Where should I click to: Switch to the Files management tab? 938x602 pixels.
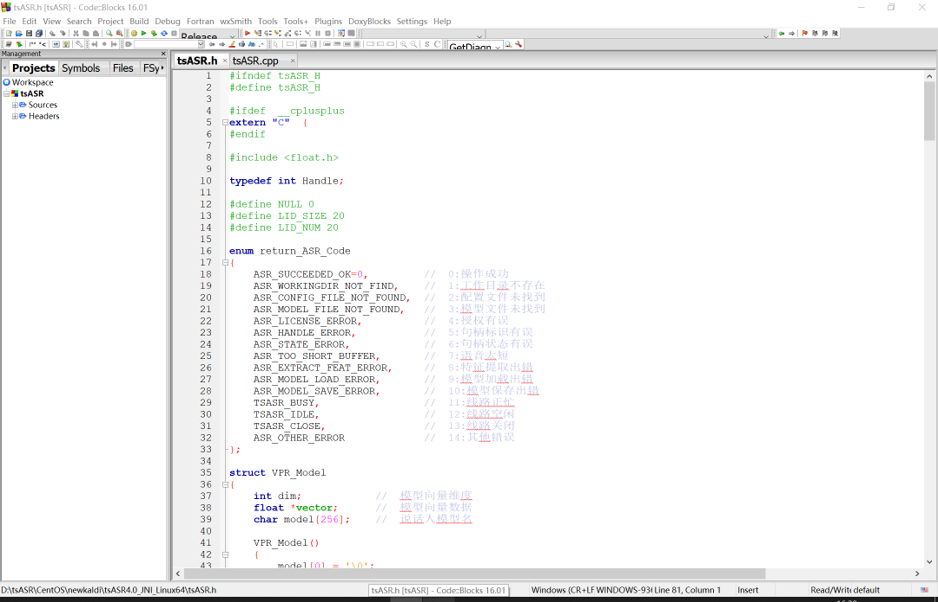click(123, 68)
